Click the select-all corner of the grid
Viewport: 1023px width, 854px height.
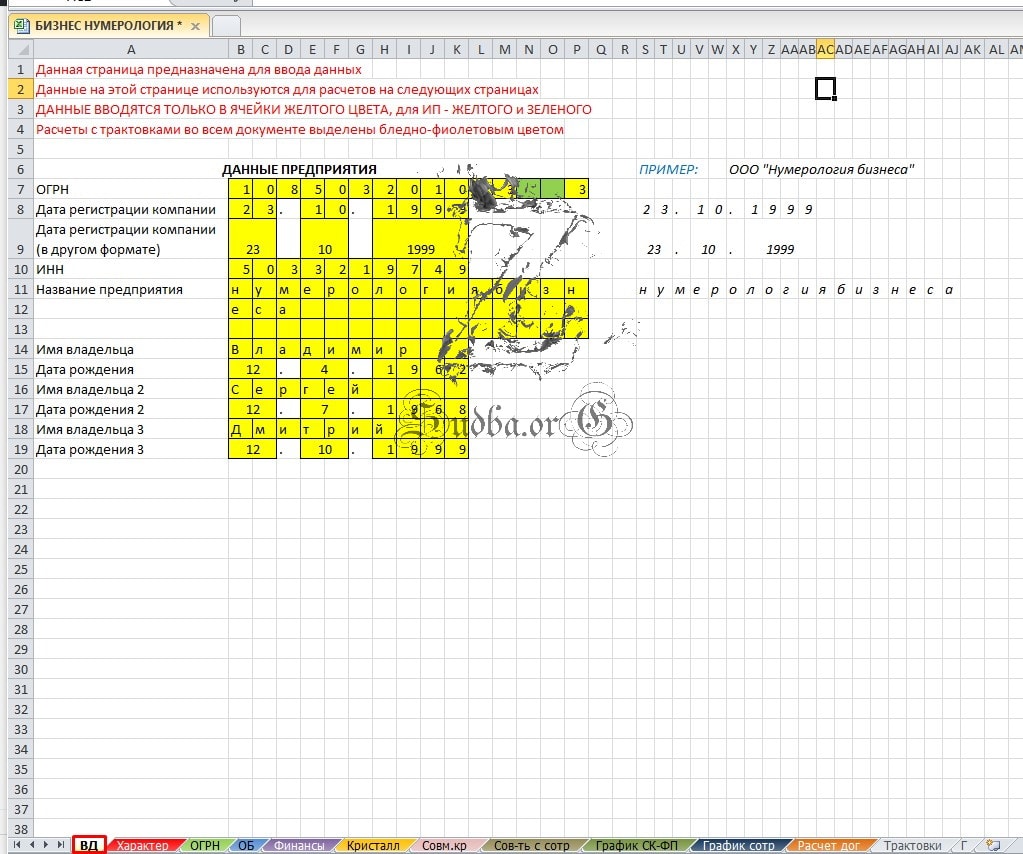click(x=19, y=49)
